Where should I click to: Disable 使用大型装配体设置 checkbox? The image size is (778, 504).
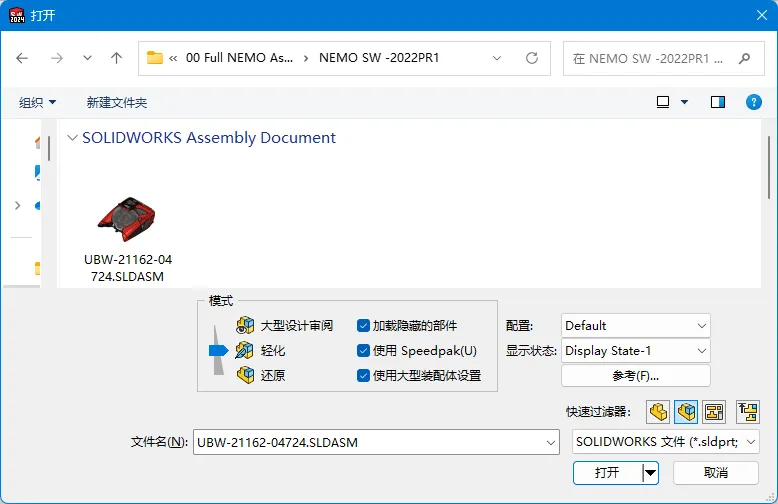[x=363, y=376]
